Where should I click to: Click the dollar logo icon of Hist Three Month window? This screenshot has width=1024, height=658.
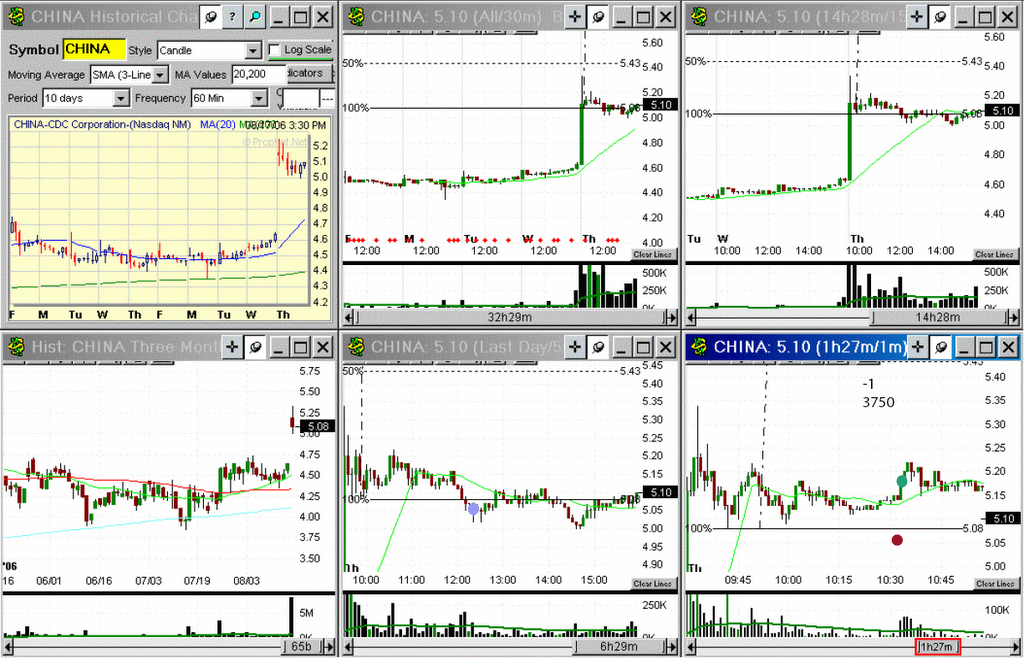17,347
